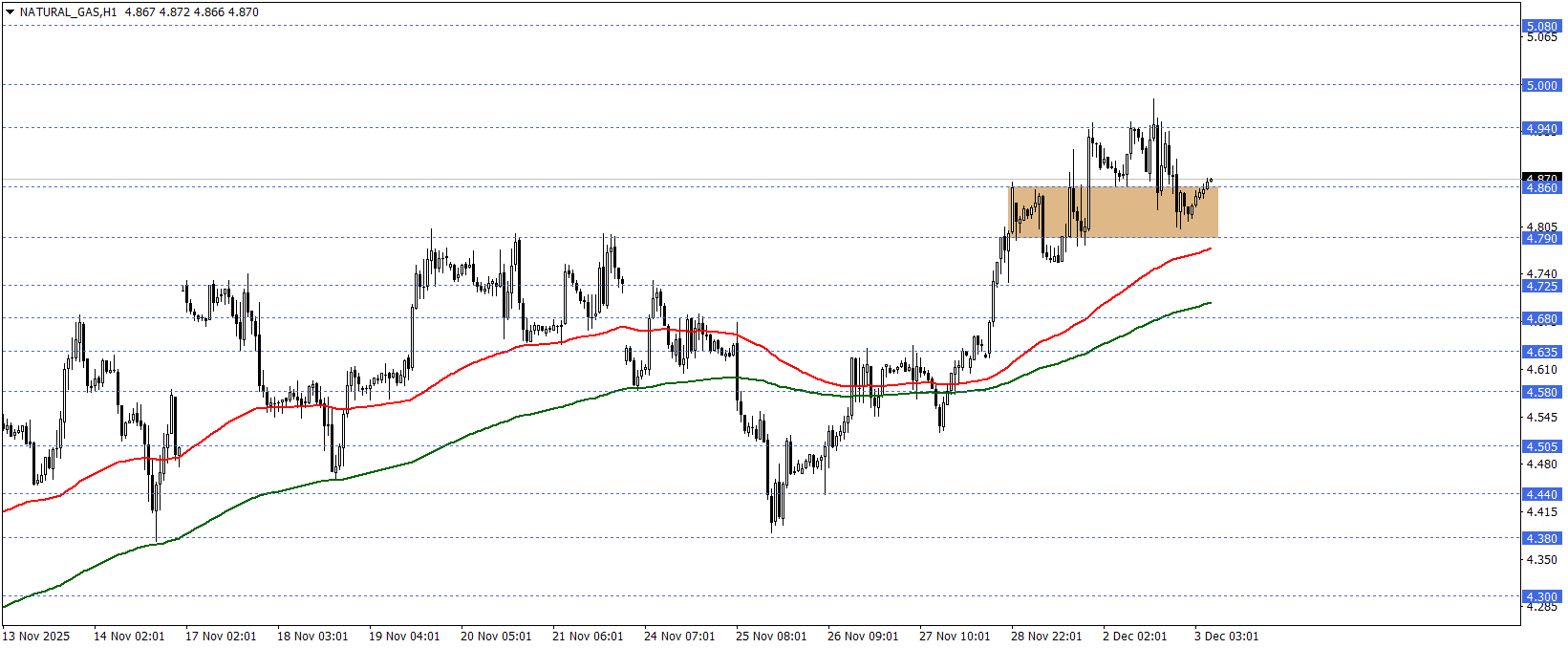Click the 13 Nov 2025 date label

[x=36, y=637]
